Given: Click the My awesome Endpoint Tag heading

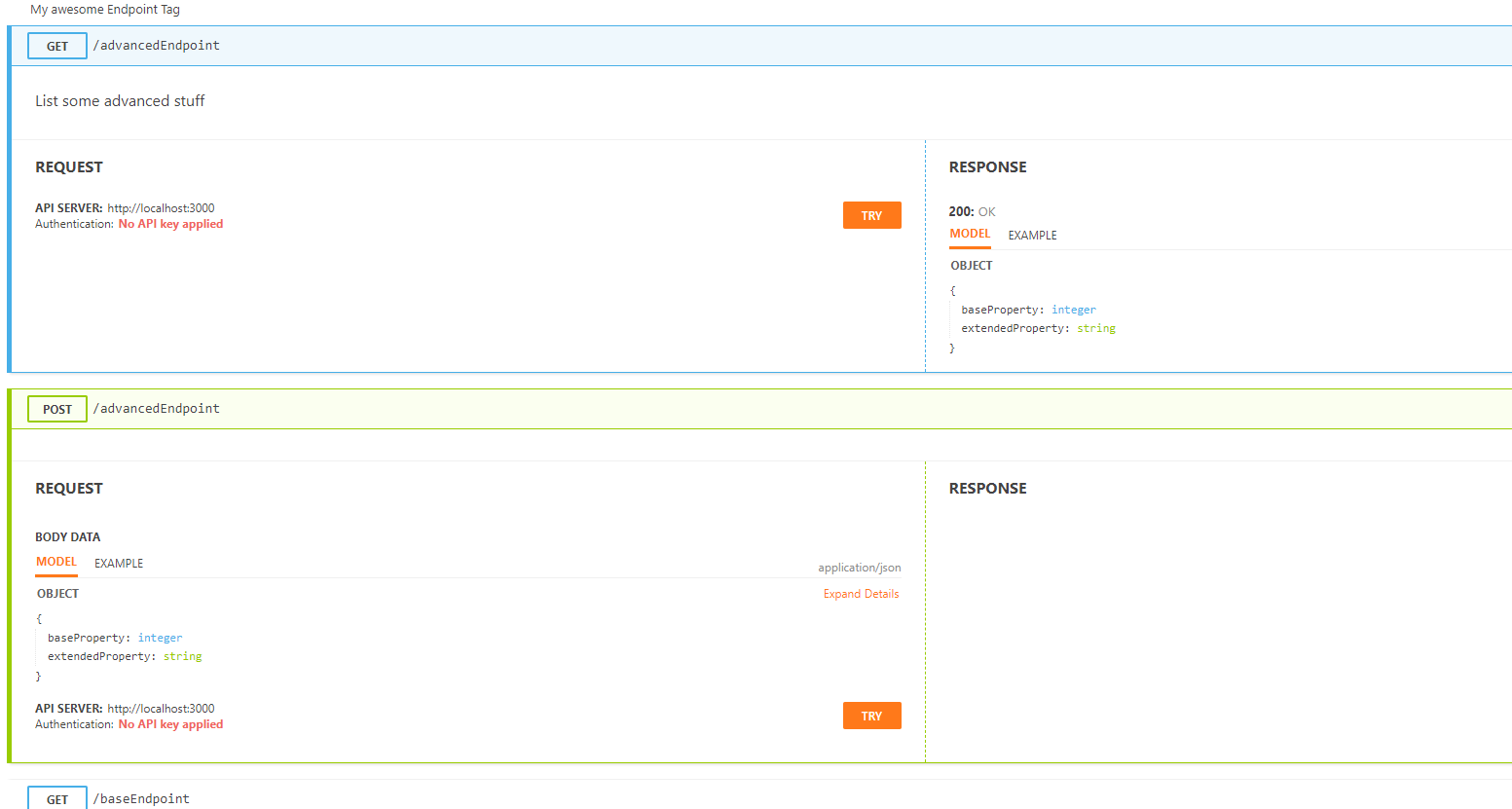Looking at the screenshot, I should tap(103, 9).
